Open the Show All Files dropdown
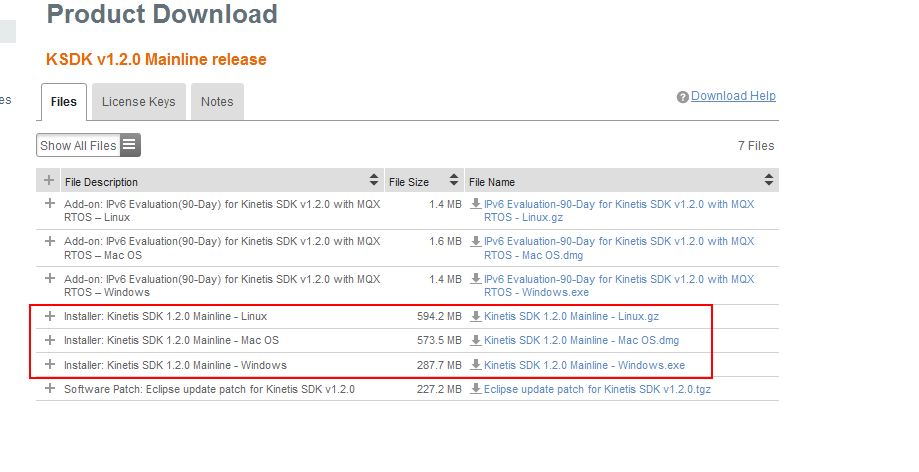 (89, 145)
